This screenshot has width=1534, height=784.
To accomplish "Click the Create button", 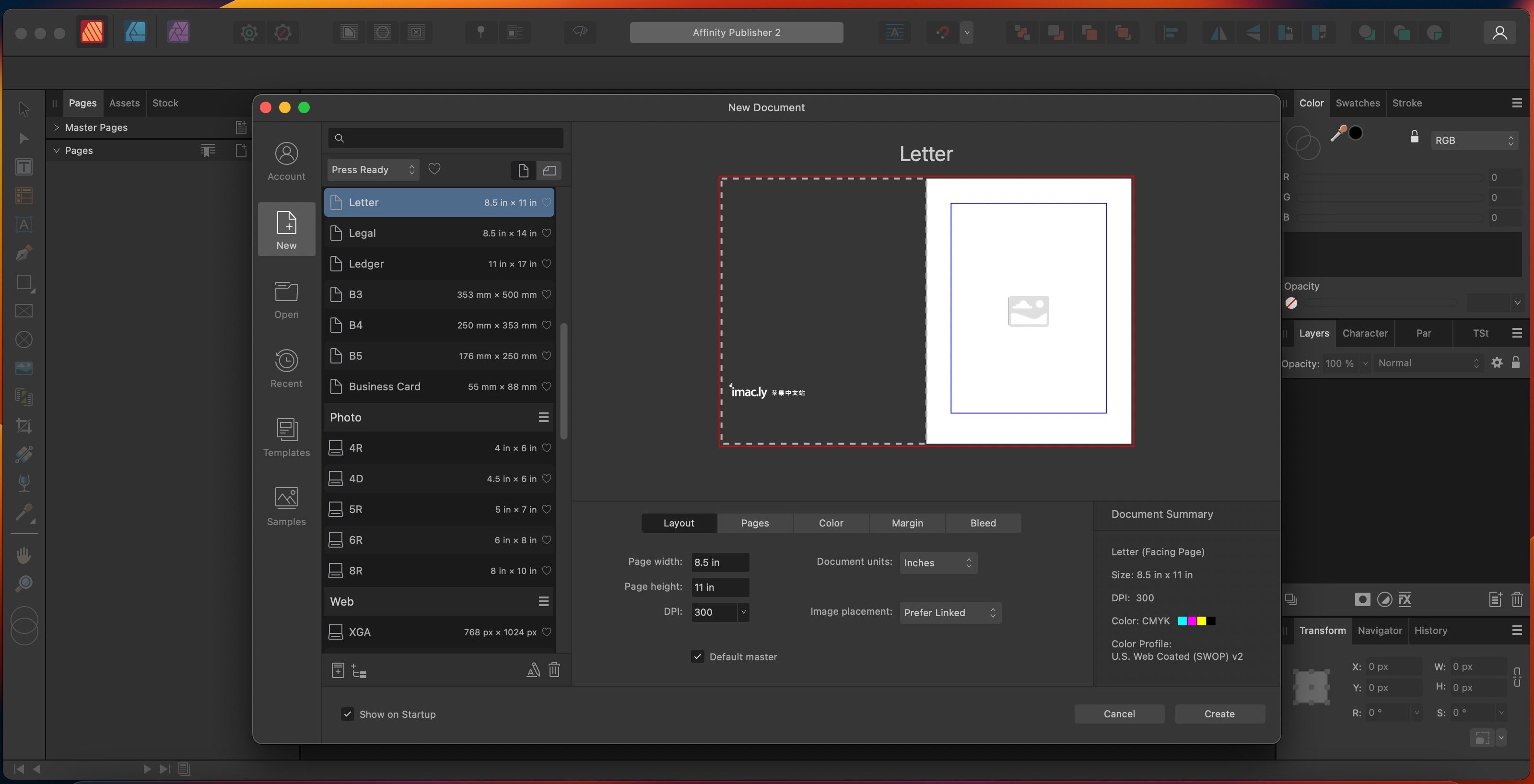I will [x=1219, y=714].
